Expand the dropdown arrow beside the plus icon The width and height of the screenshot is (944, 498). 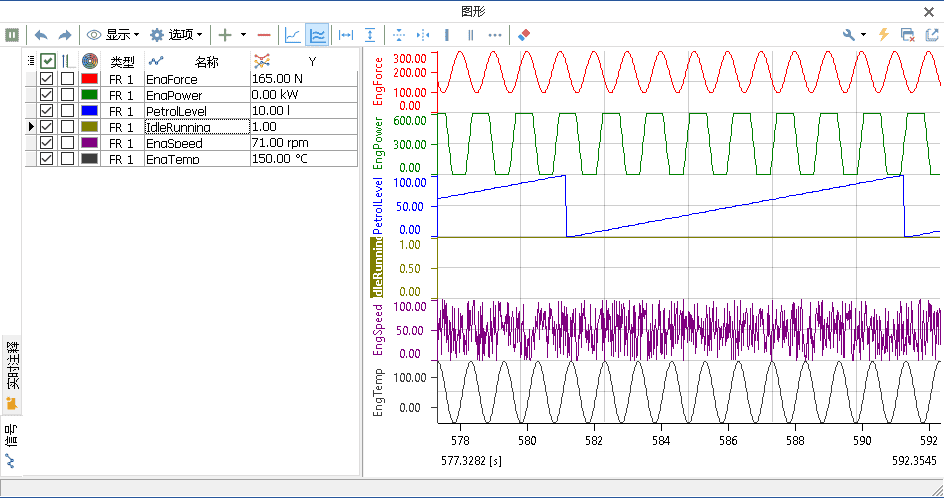pyautogui.click(x=243, y=34)
